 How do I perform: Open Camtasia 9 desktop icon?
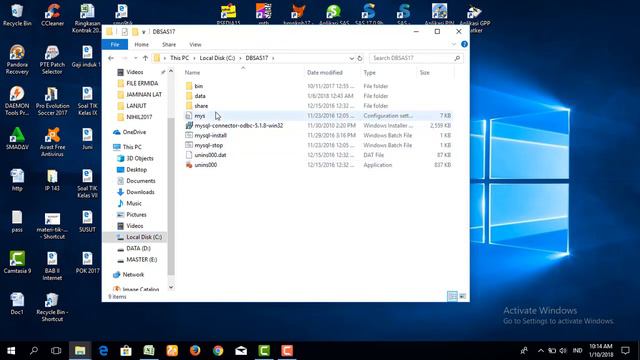[x=17, y=262]
